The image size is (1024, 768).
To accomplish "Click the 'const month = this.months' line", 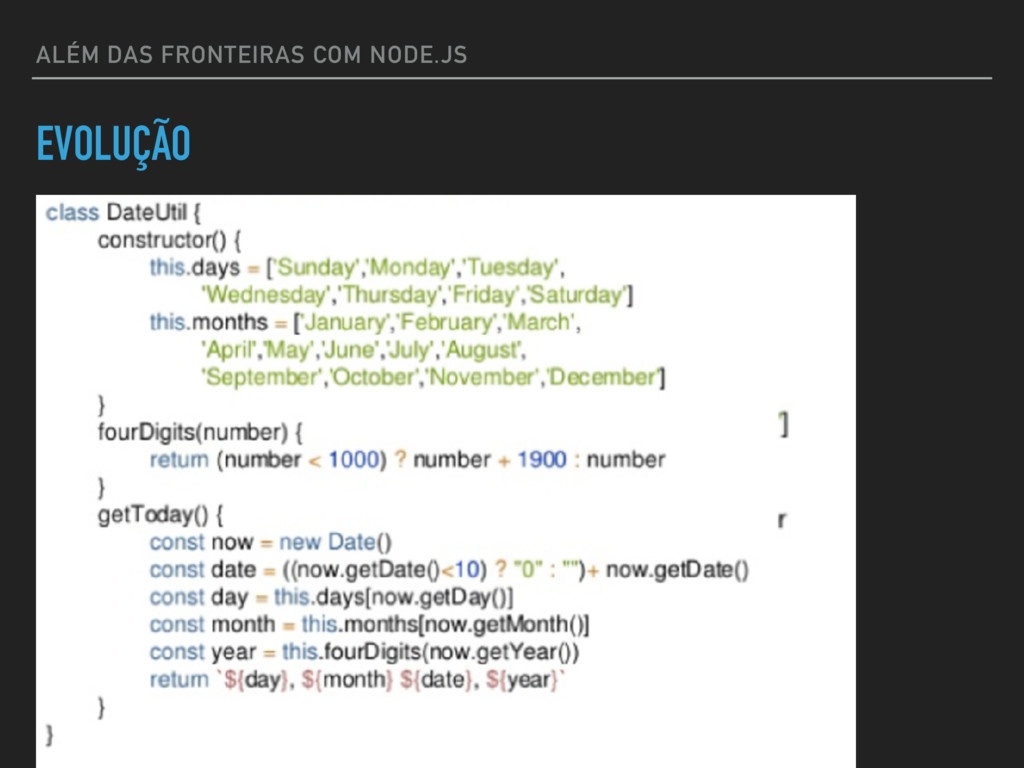I will tap(370, 624).
